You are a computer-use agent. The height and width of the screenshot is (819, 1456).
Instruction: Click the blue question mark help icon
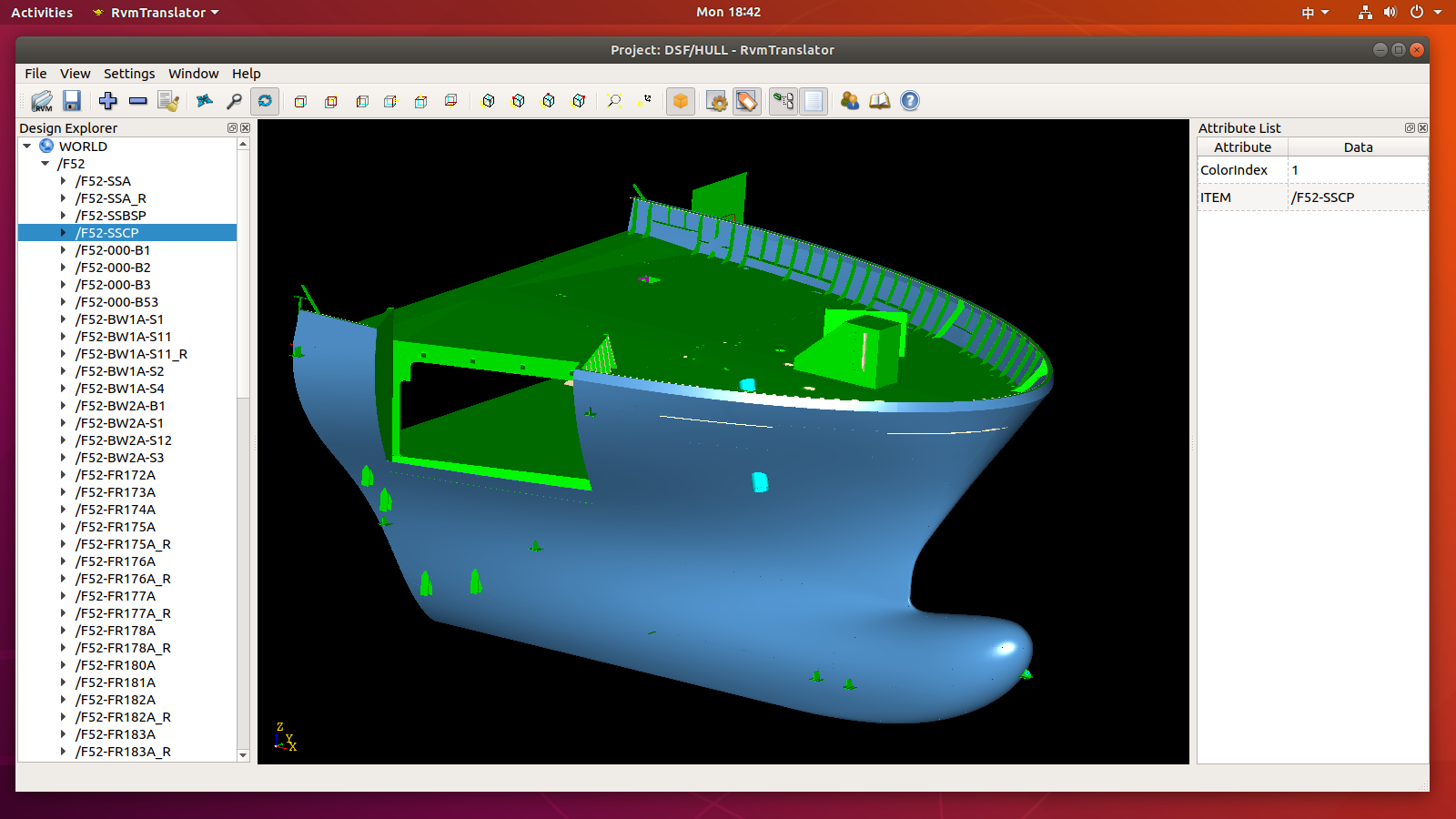(x=910, y=101)
